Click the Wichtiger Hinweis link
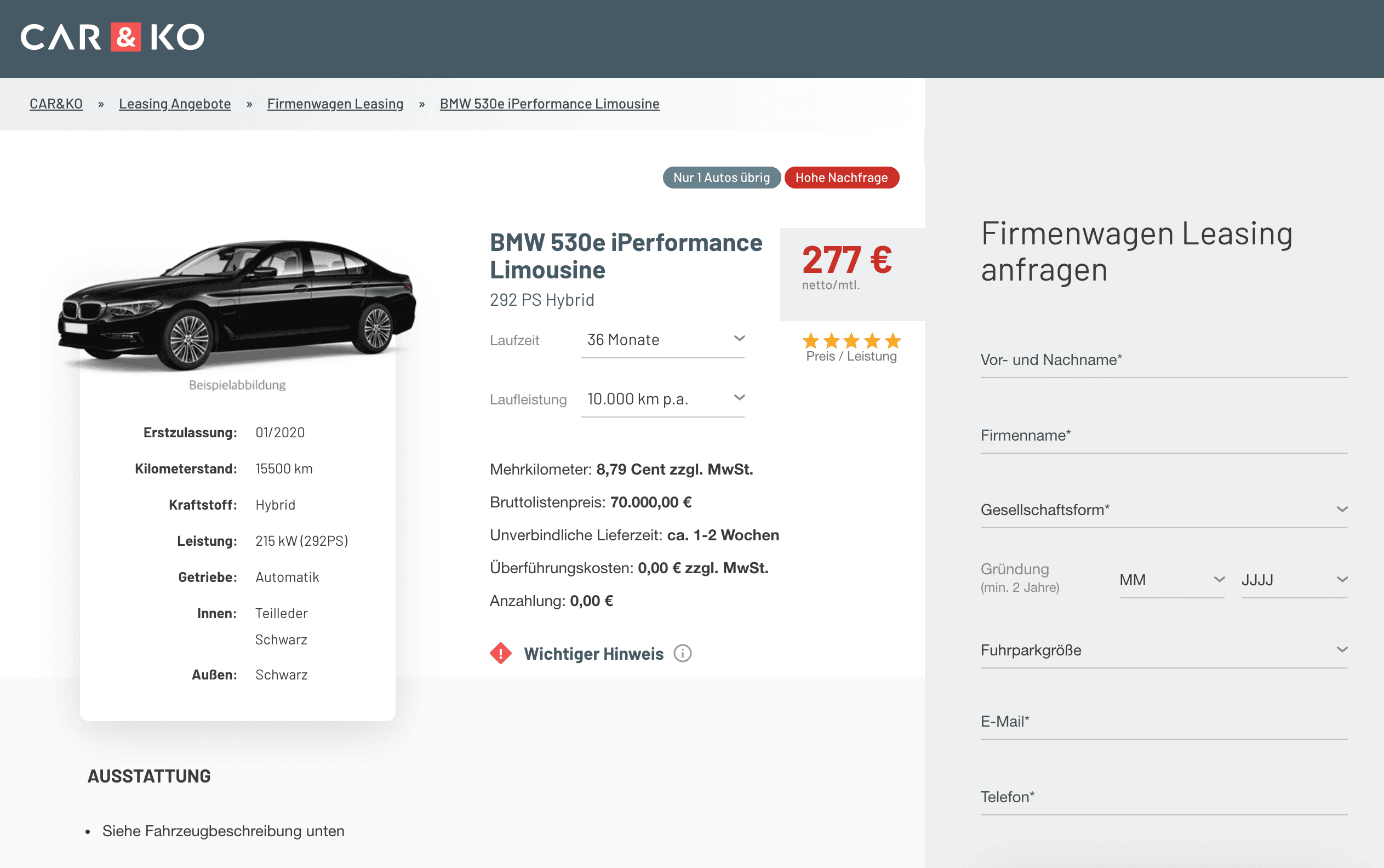The width and height of the screenshot is (1384, 868). pyautogui.click(x=593, y=654)
